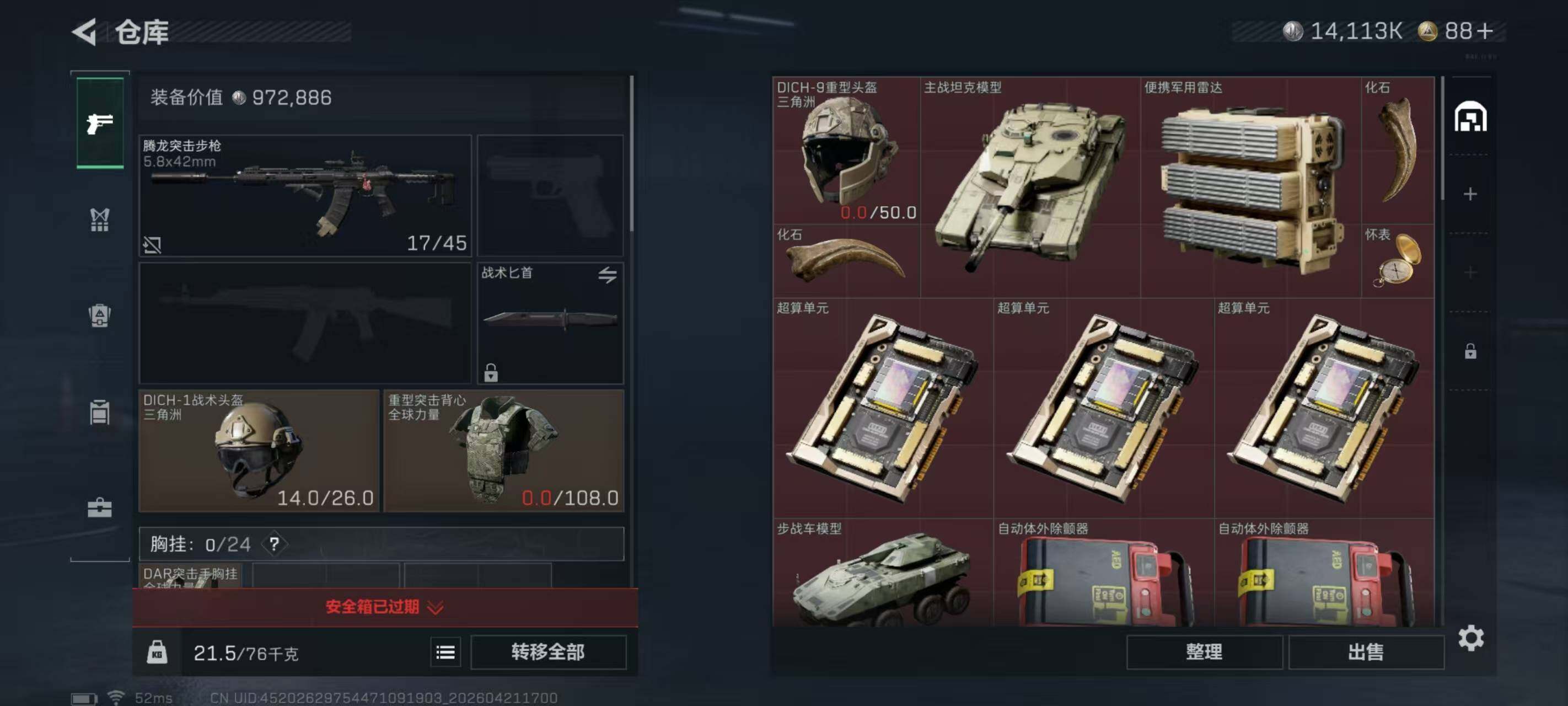Open the chest rig vest sidebar tab
1568x706 pixels.
click(x=100, y=220)
